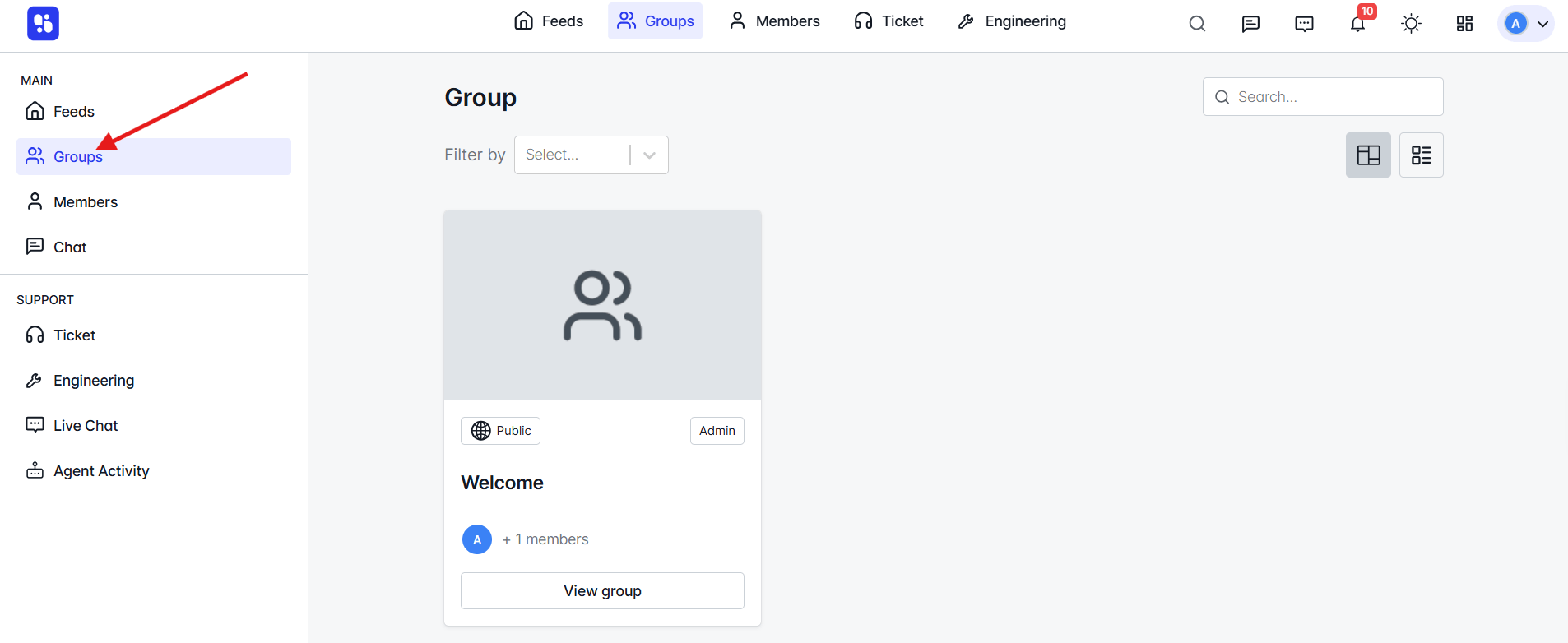Open user avatar profile menu
1568x643 pixels.
tap(1526, 24)
